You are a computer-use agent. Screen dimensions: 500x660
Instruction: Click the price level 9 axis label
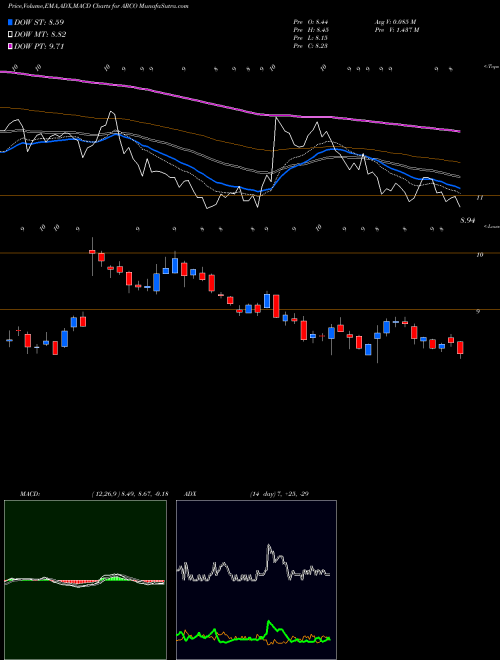[478, 311]
